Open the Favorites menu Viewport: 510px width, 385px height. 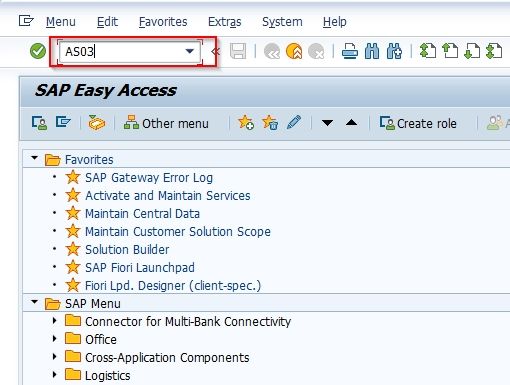point(163,22)
